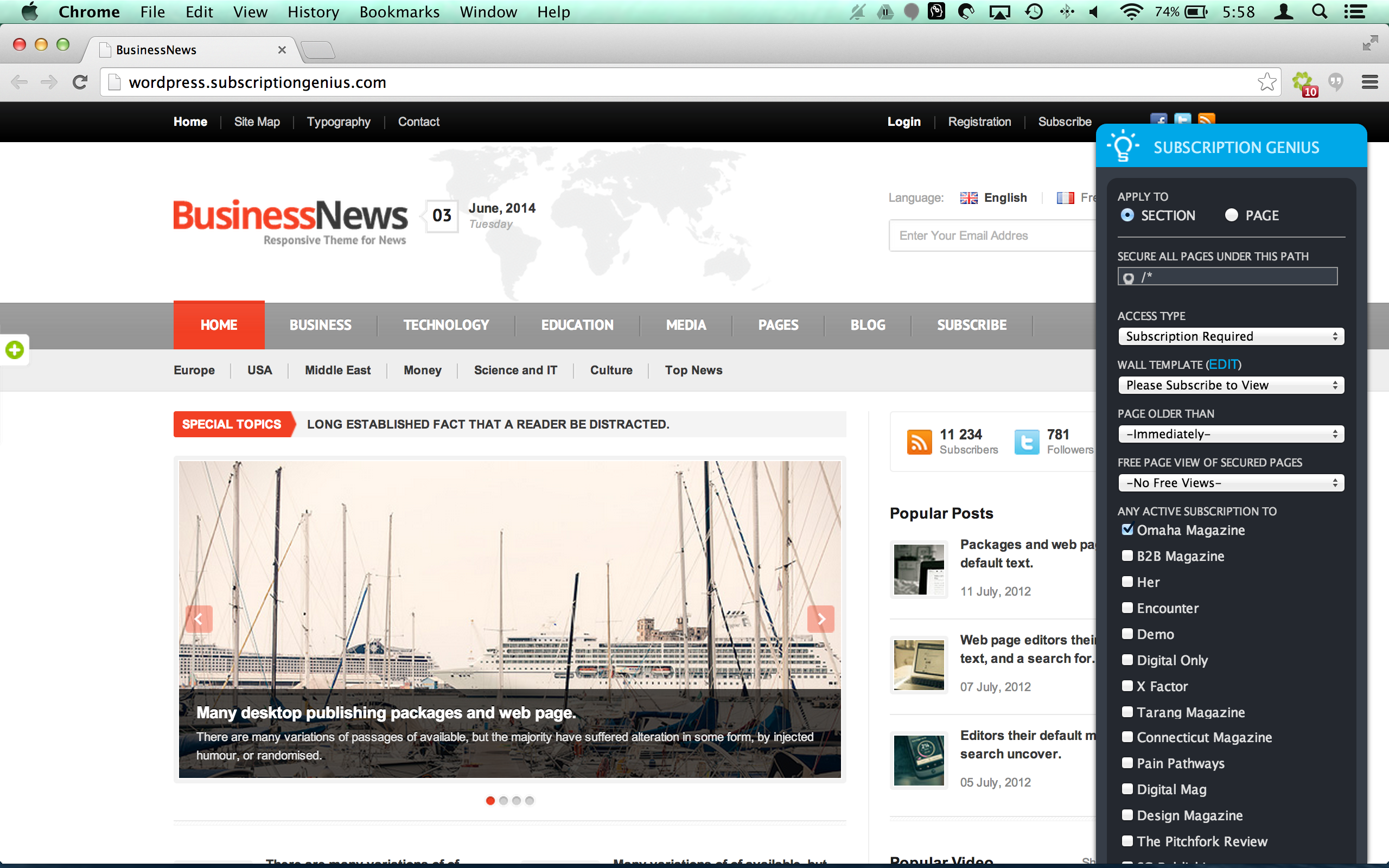Enable the X Factor checkbox
The image size is (1389, 868).
point(1127,686)
